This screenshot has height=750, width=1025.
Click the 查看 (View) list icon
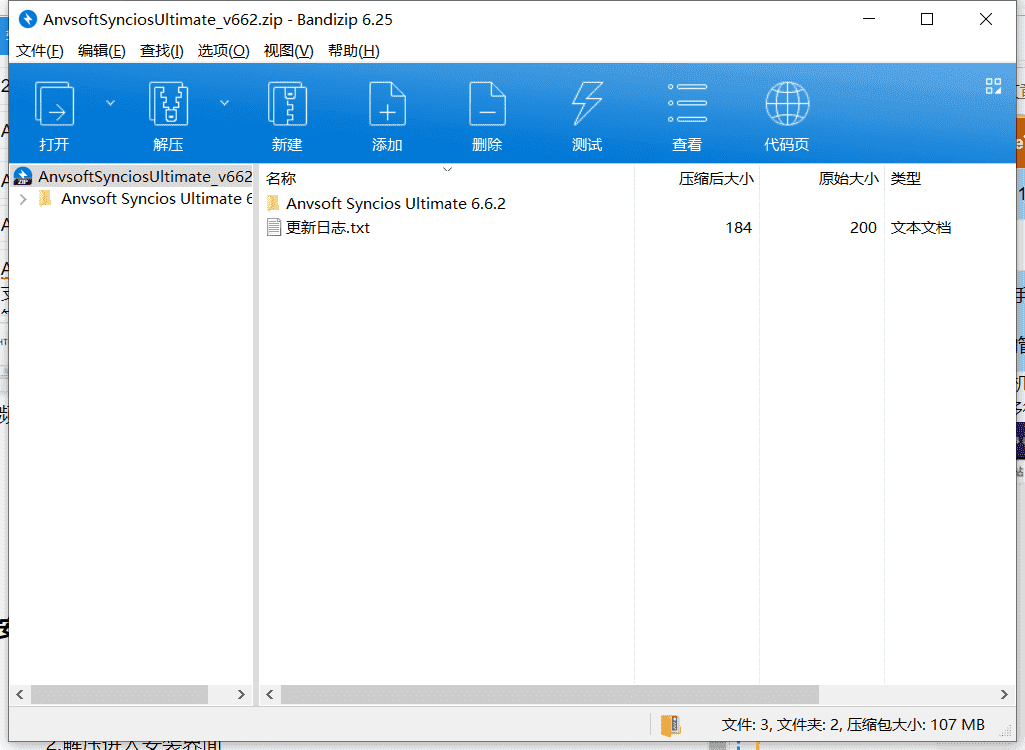click(687, 103)
